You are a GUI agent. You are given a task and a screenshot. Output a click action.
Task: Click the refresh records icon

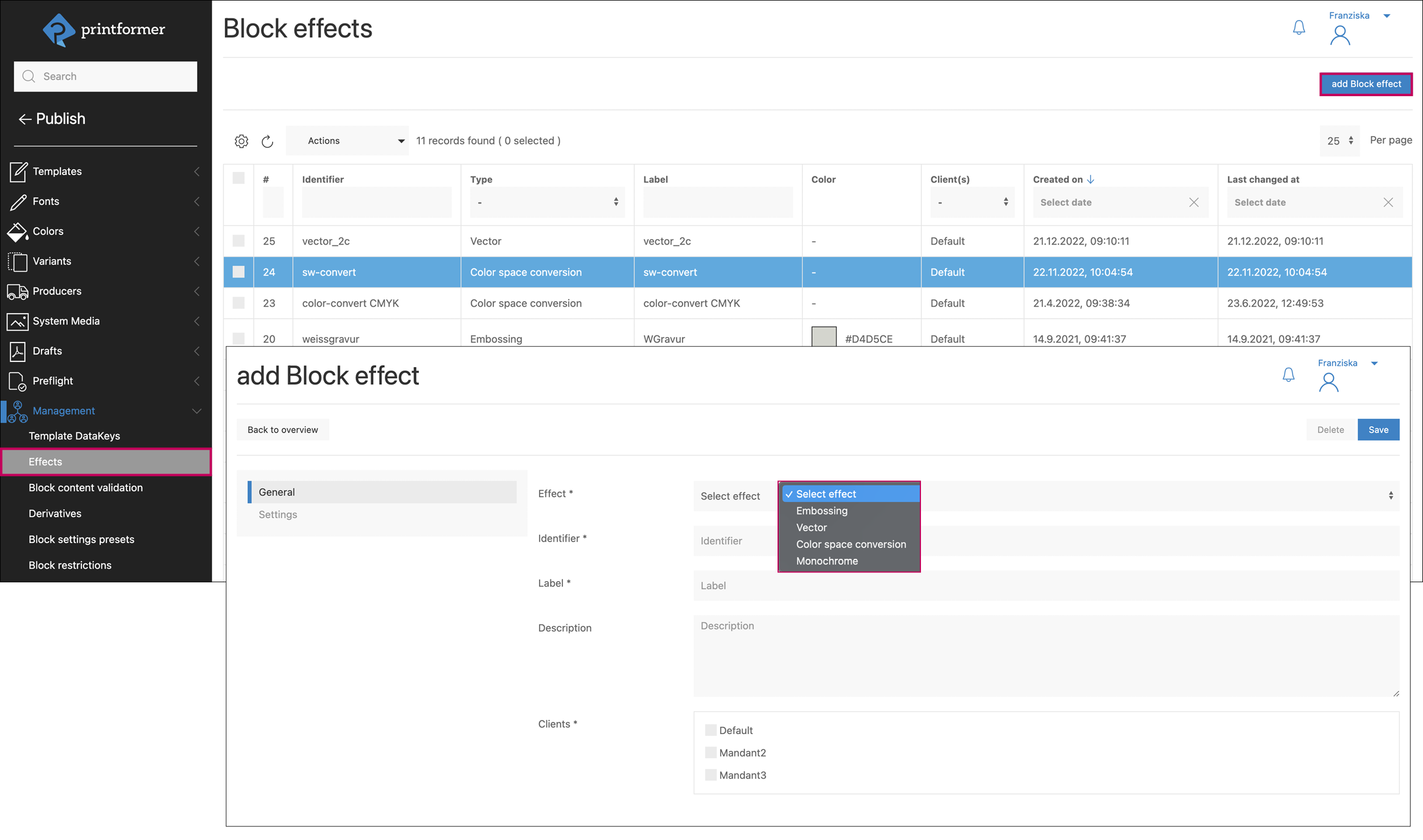267,141
